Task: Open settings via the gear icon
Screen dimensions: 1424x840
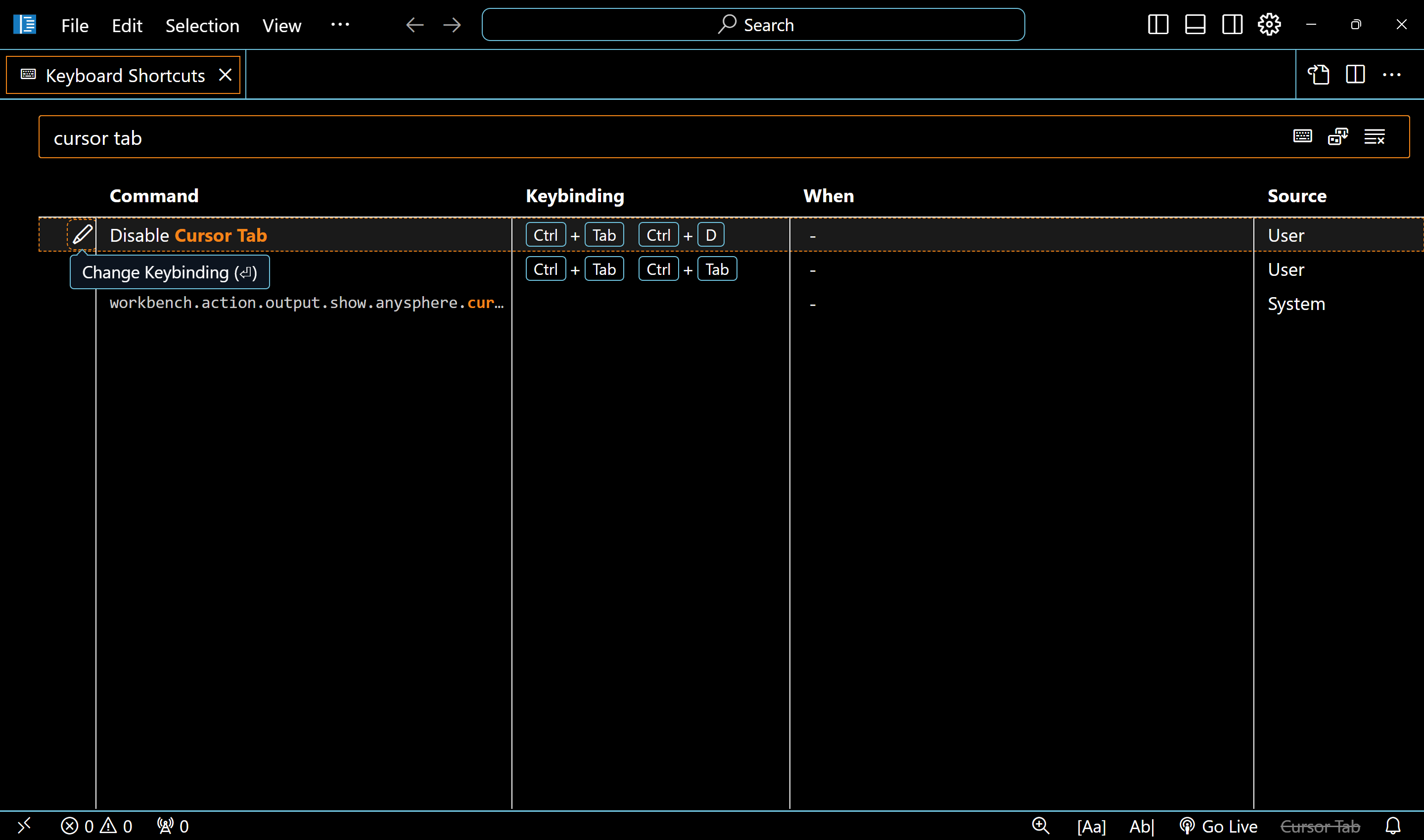Action: [x=1269, y=24]
